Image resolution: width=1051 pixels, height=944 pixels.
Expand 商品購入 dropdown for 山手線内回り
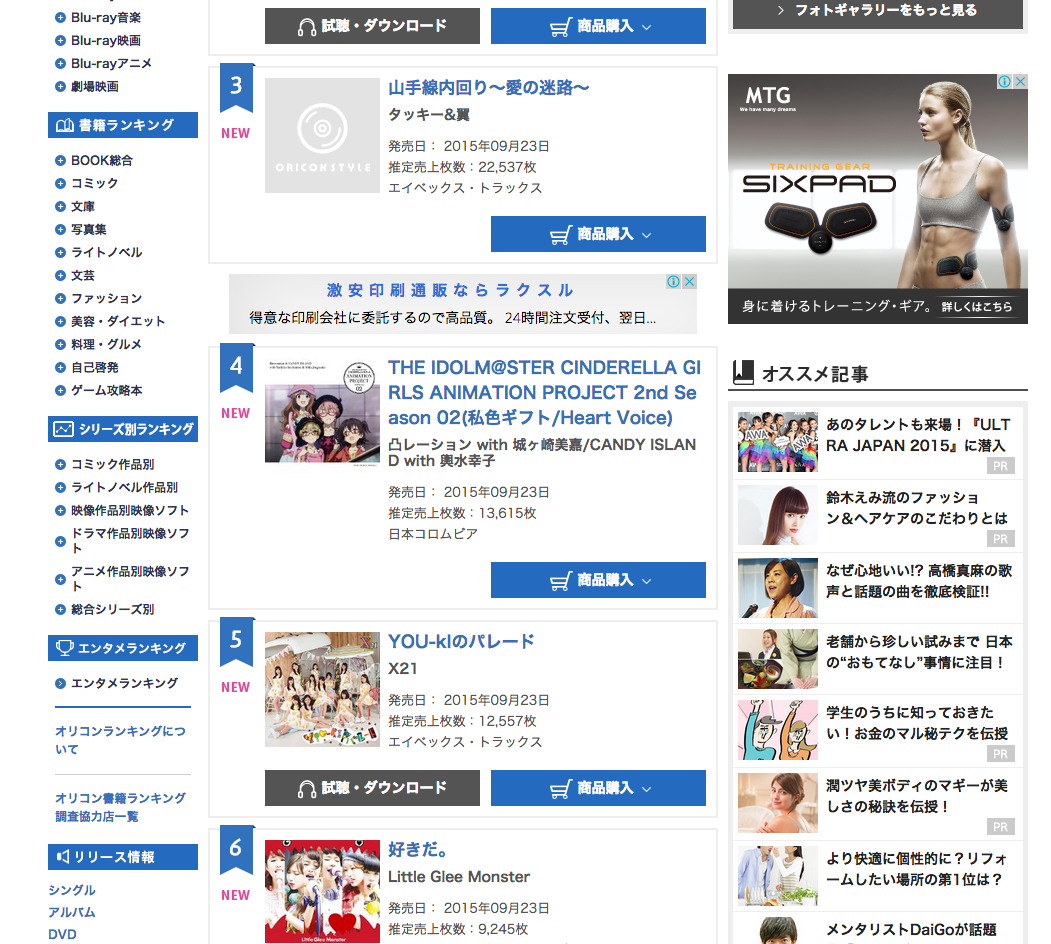(598, 234)
